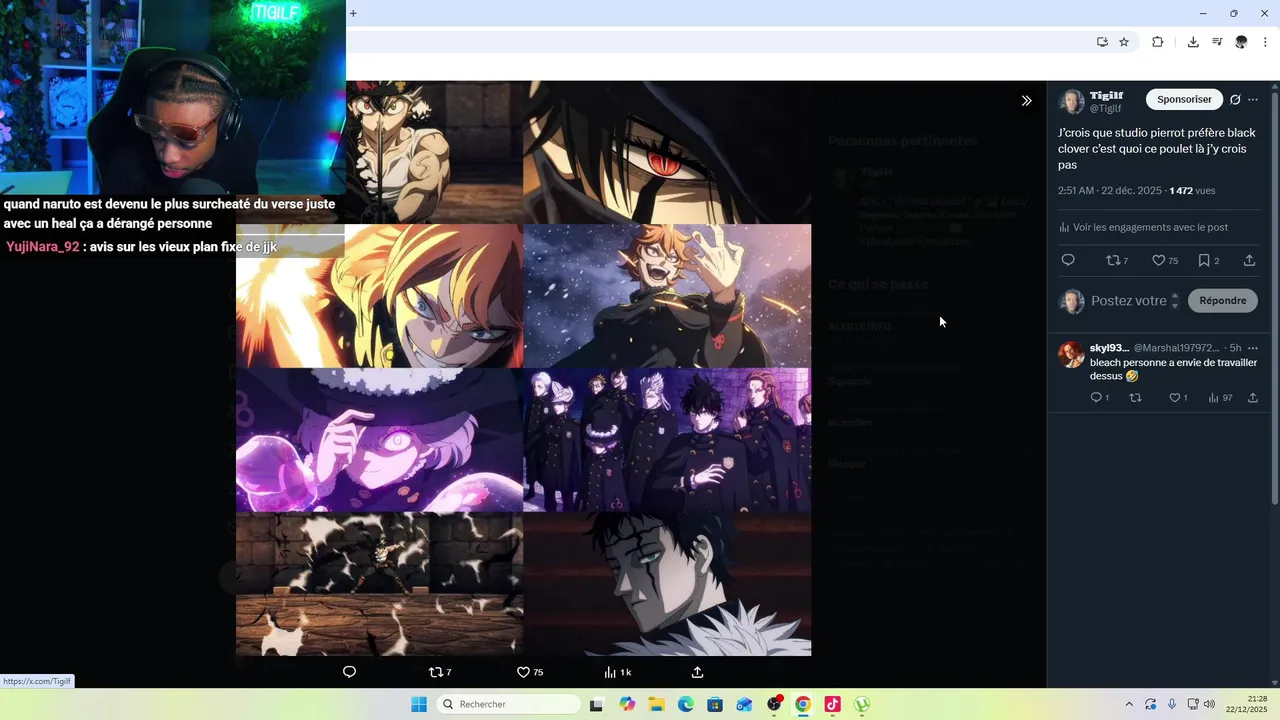Repost skyl93's reply
1280x720 pixels.
(x=1135, y=398)
